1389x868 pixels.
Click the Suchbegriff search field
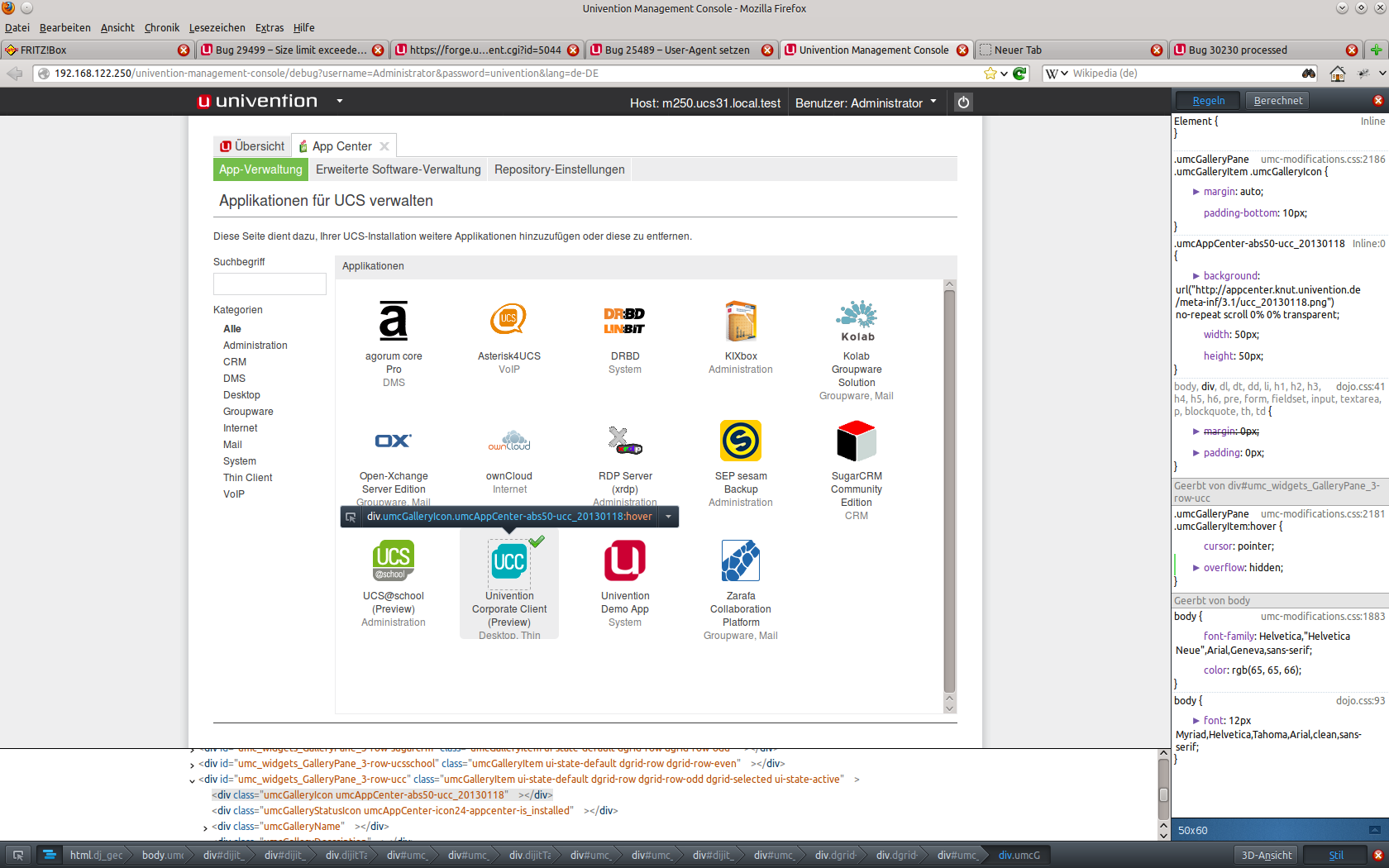click(x=270, y=284)
